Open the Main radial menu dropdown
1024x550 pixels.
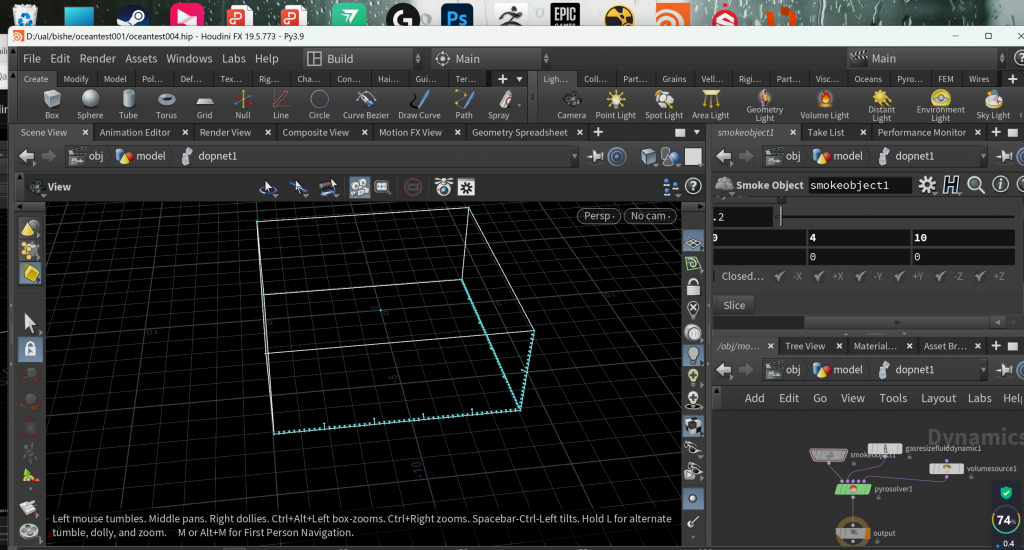[491, 59]
